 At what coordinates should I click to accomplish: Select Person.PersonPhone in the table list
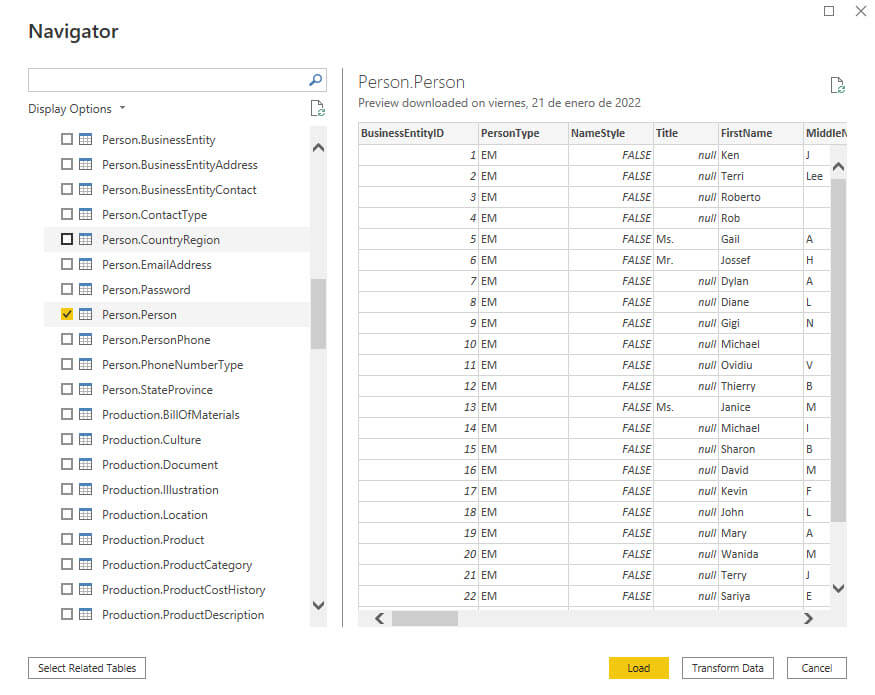156,340
